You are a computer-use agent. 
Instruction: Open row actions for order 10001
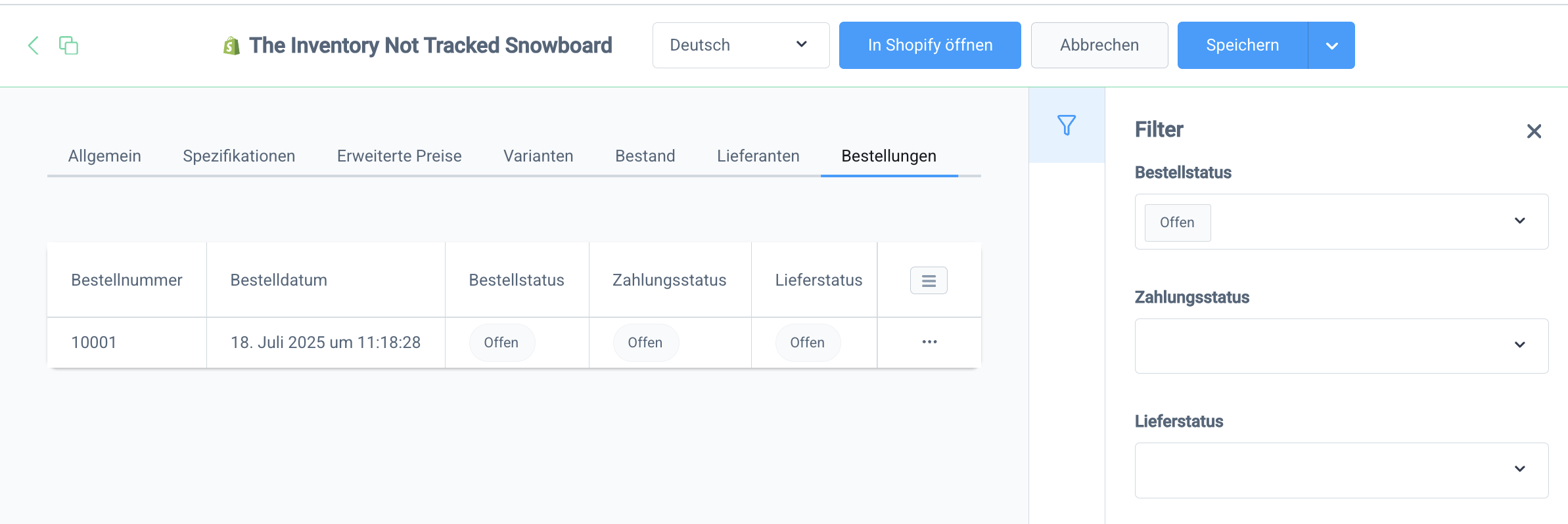click(x=929, y=342)
